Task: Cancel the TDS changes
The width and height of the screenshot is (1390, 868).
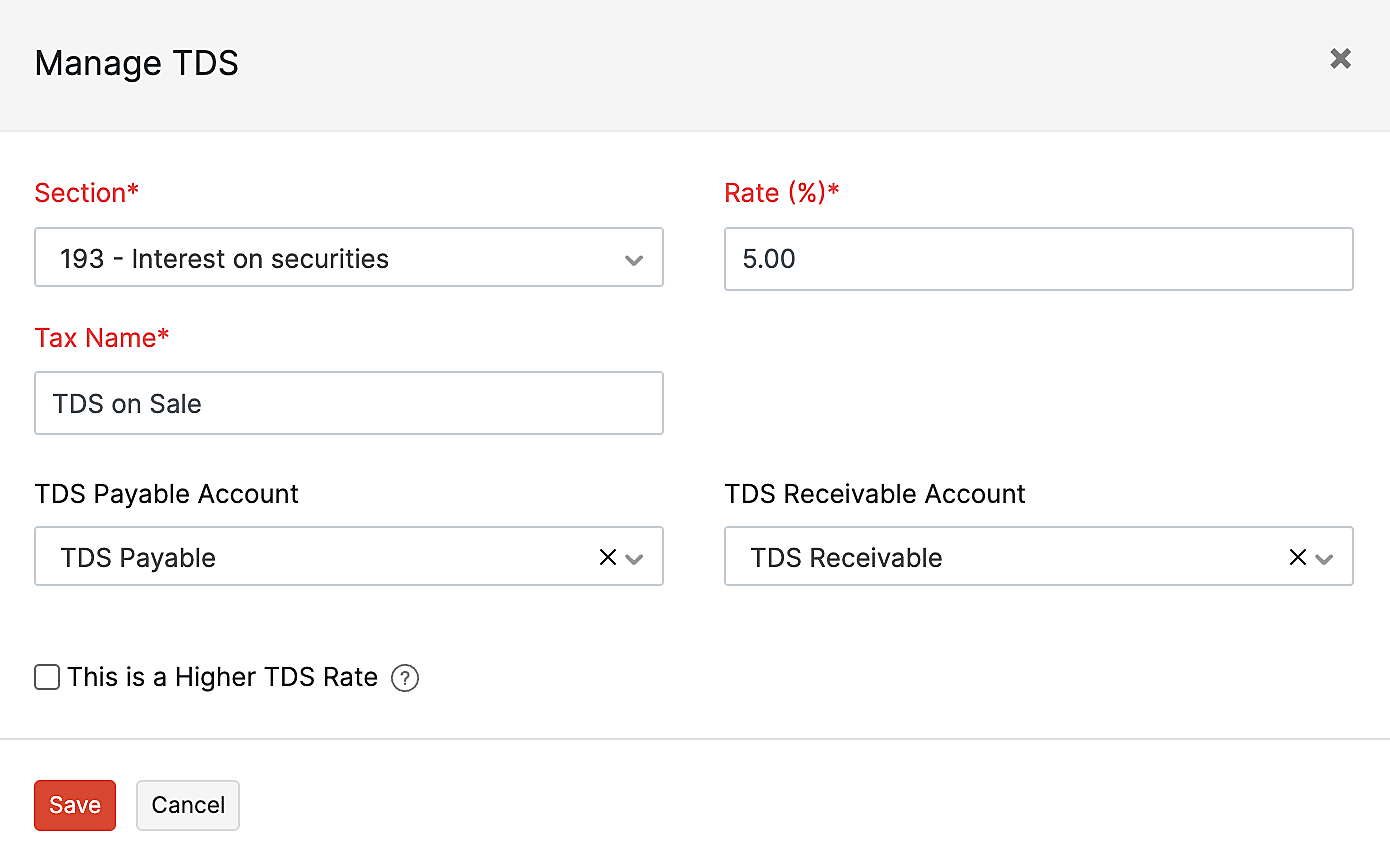Action: pos(187,805)
